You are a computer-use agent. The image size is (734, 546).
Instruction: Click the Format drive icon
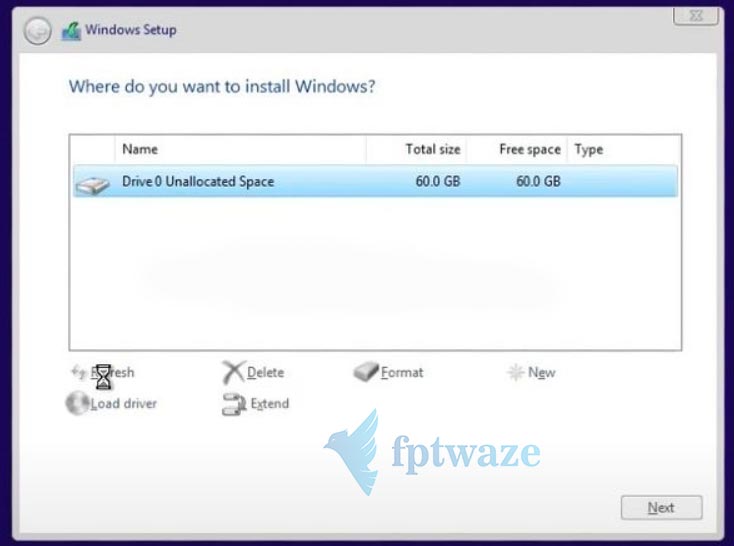[366, 372]
